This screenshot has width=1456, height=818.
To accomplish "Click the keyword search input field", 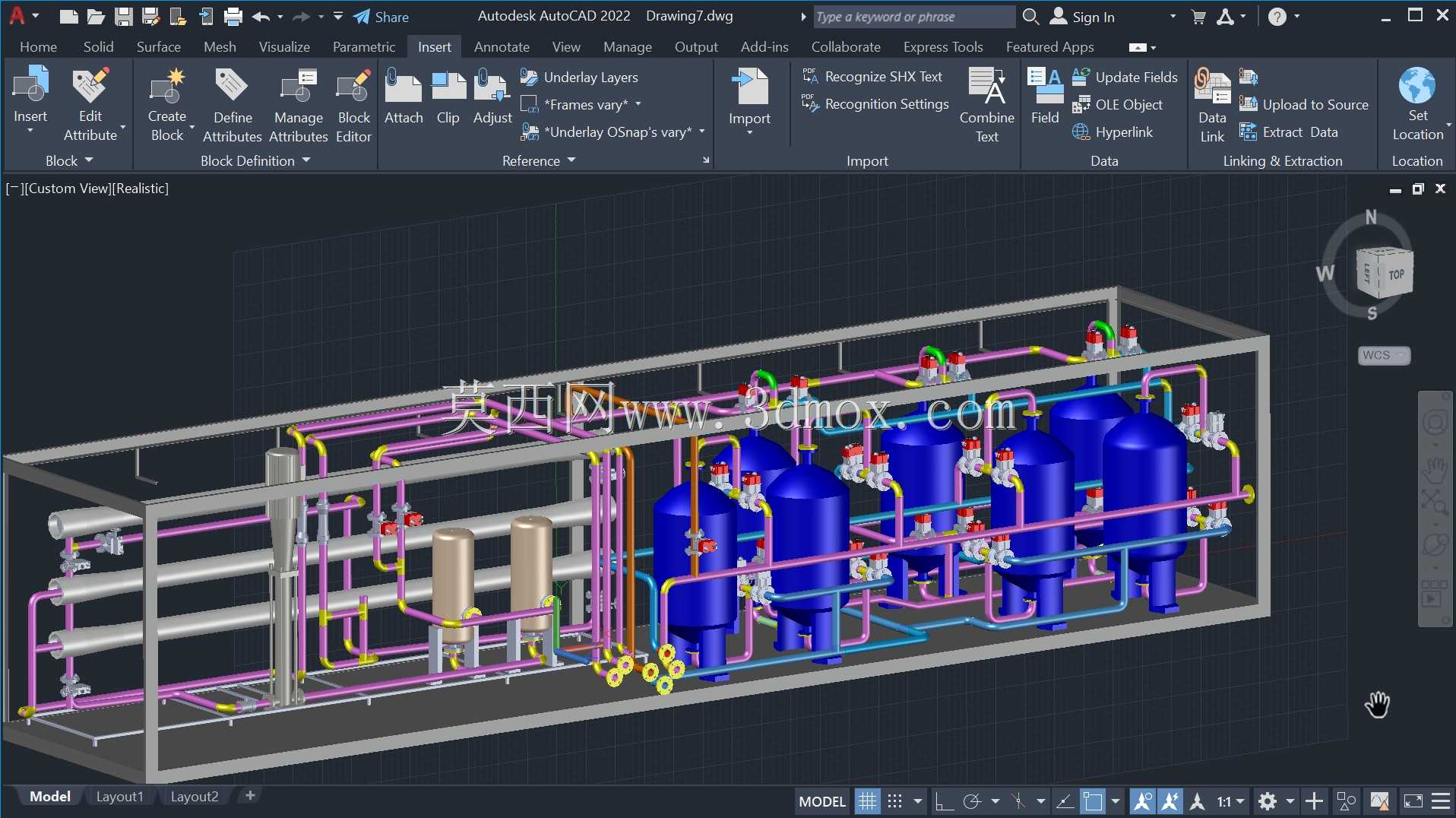I will (913, 17).
